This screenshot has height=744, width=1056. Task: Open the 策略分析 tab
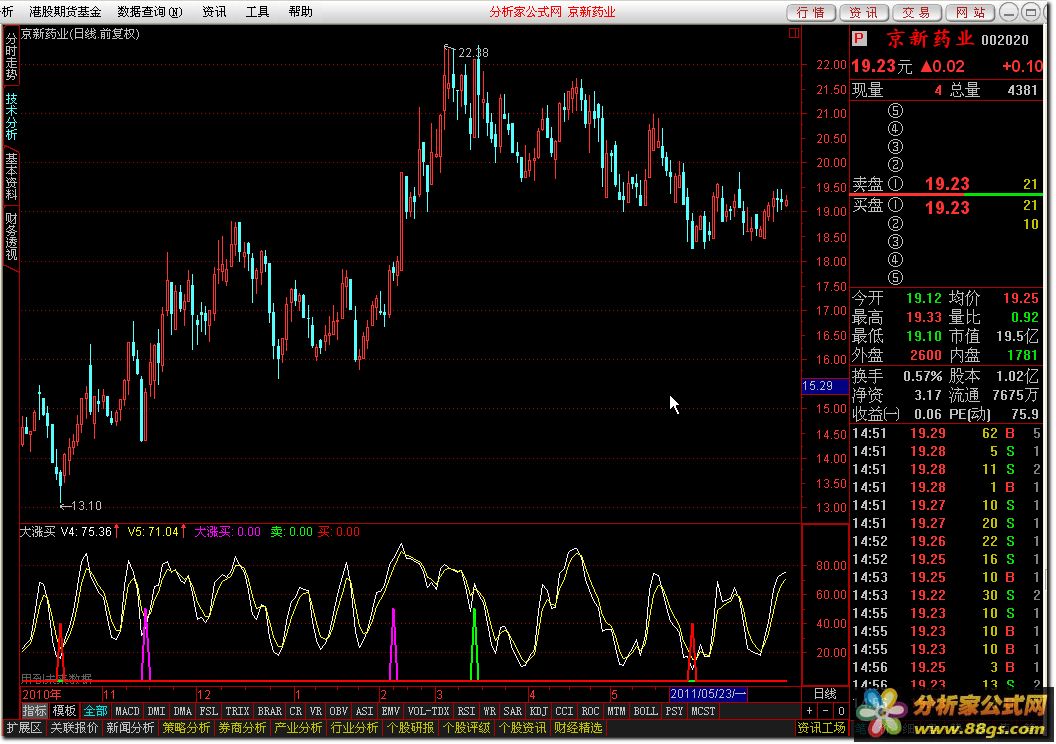tap(186, 728)
